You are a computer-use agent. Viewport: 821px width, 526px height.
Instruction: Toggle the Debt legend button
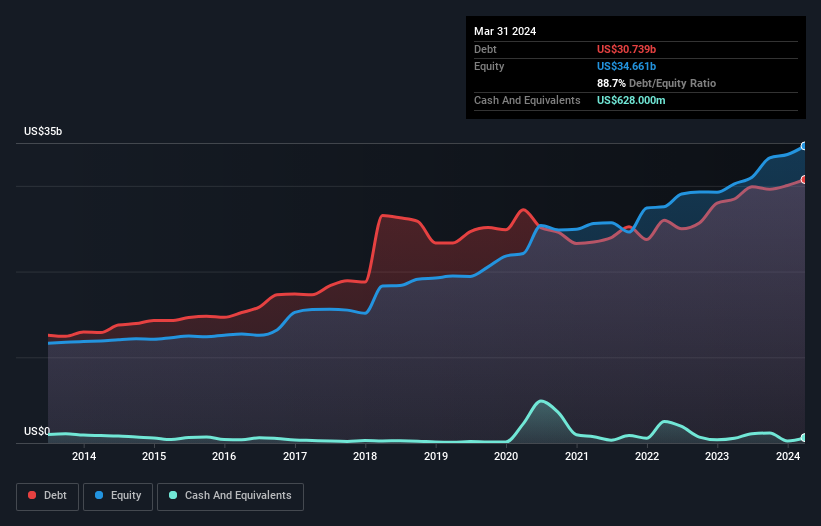pyautogui.click(x=48, y=496)
